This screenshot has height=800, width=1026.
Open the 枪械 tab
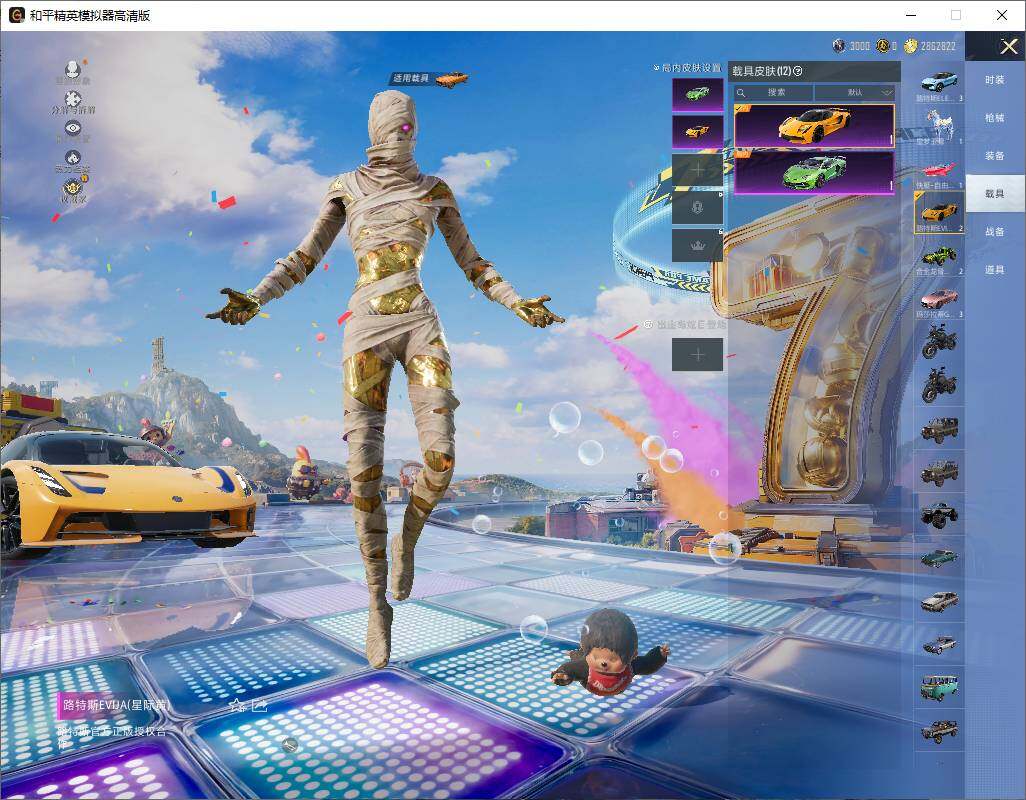coord(995,118)
